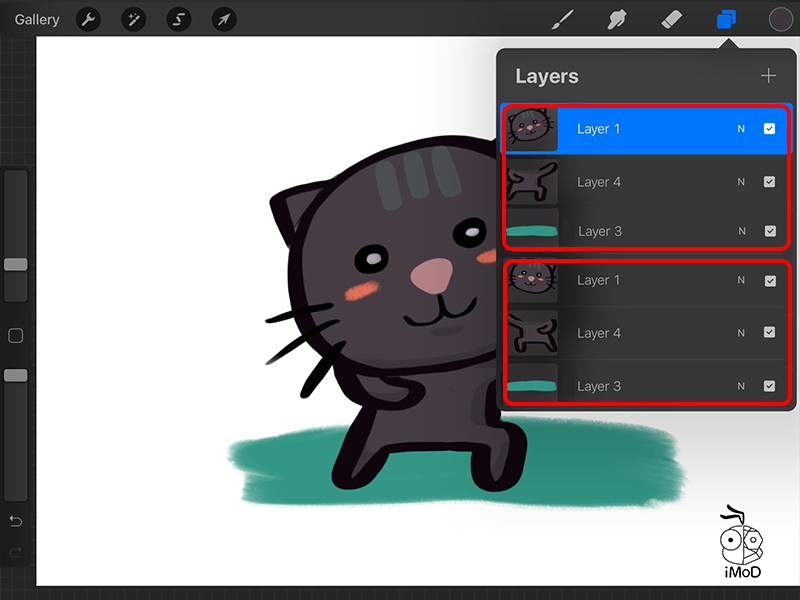Select the Smudge tool
The image size is (800, 600).
(x=617, y=19)
